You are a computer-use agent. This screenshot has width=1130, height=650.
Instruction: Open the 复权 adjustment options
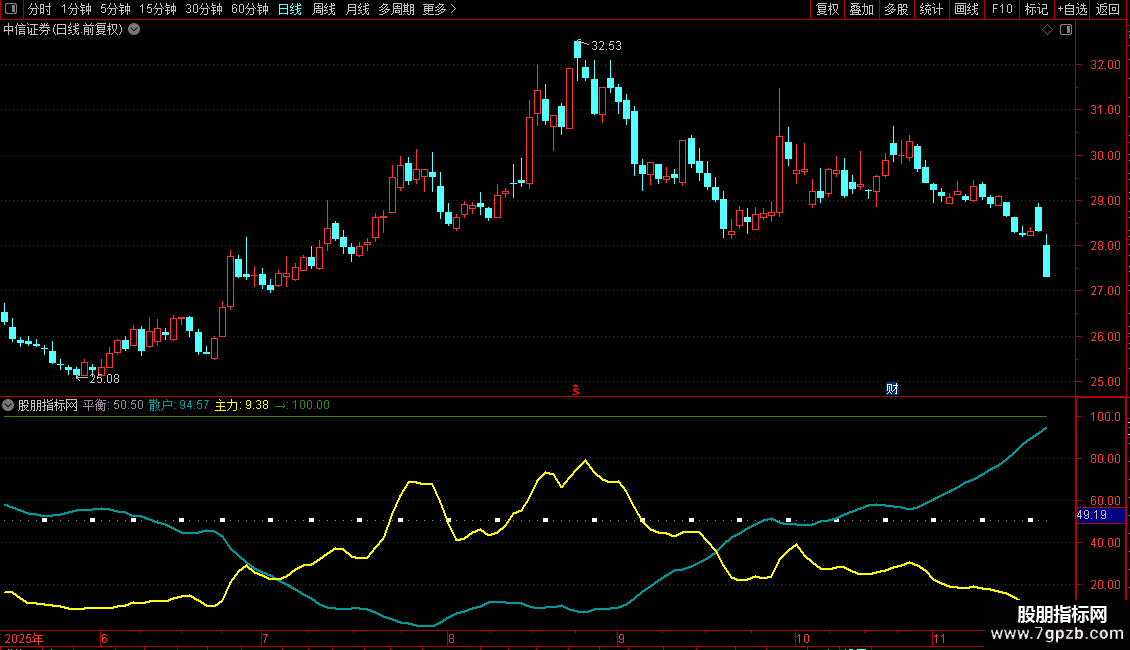pyautogui.click(x=827, y=9)
